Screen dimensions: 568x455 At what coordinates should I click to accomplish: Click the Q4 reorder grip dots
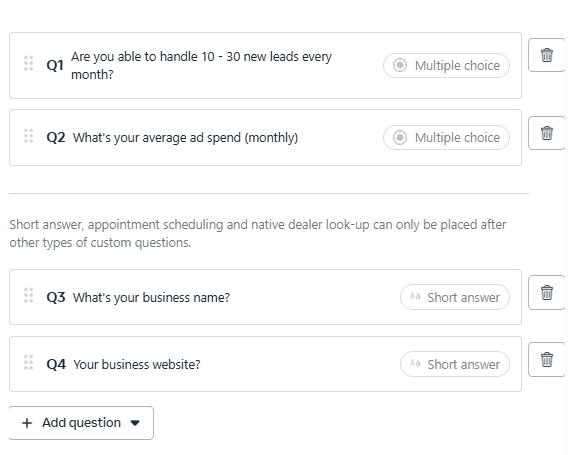tap(28, 362)
